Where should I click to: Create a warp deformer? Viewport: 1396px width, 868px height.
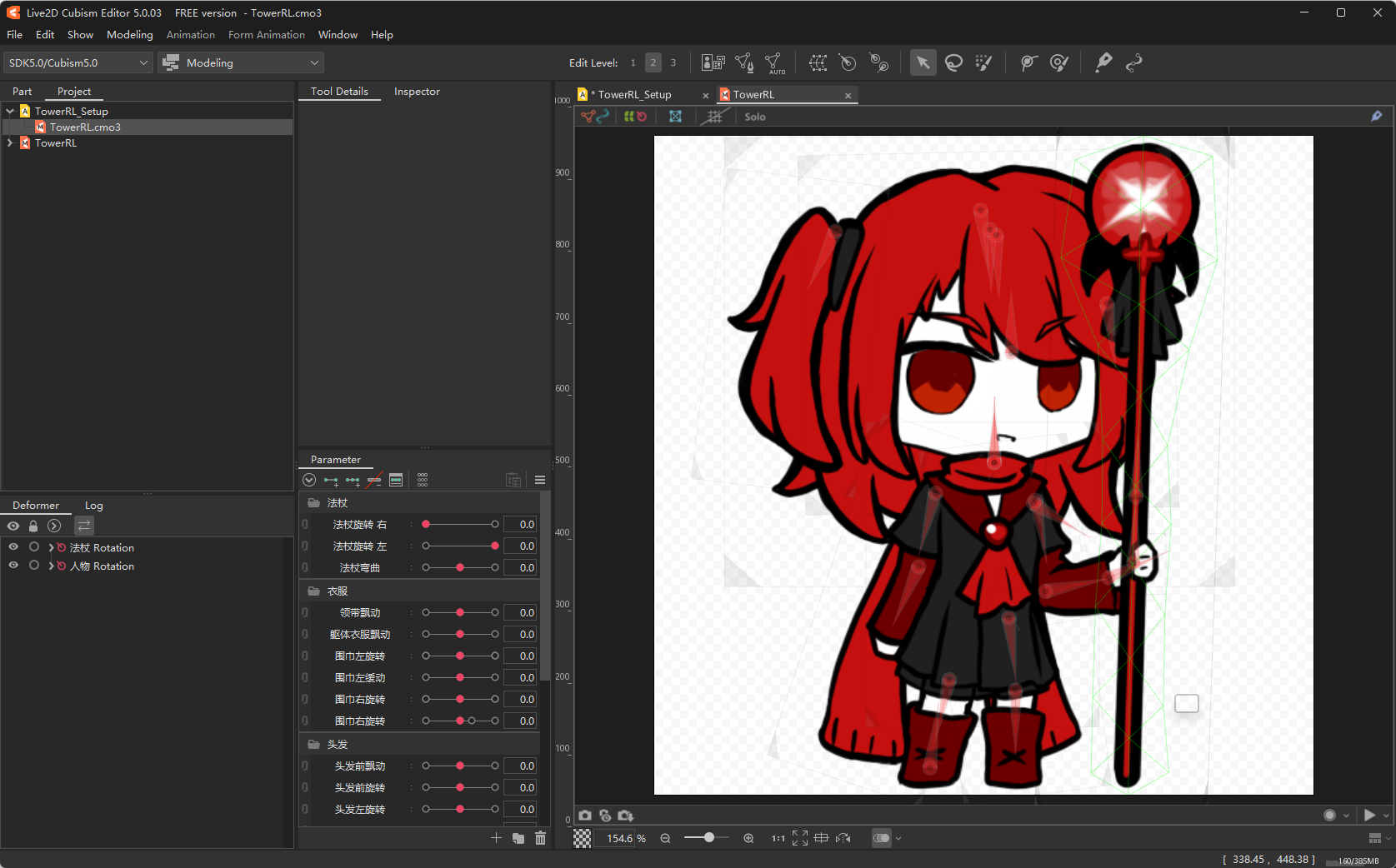coord(818,62)
